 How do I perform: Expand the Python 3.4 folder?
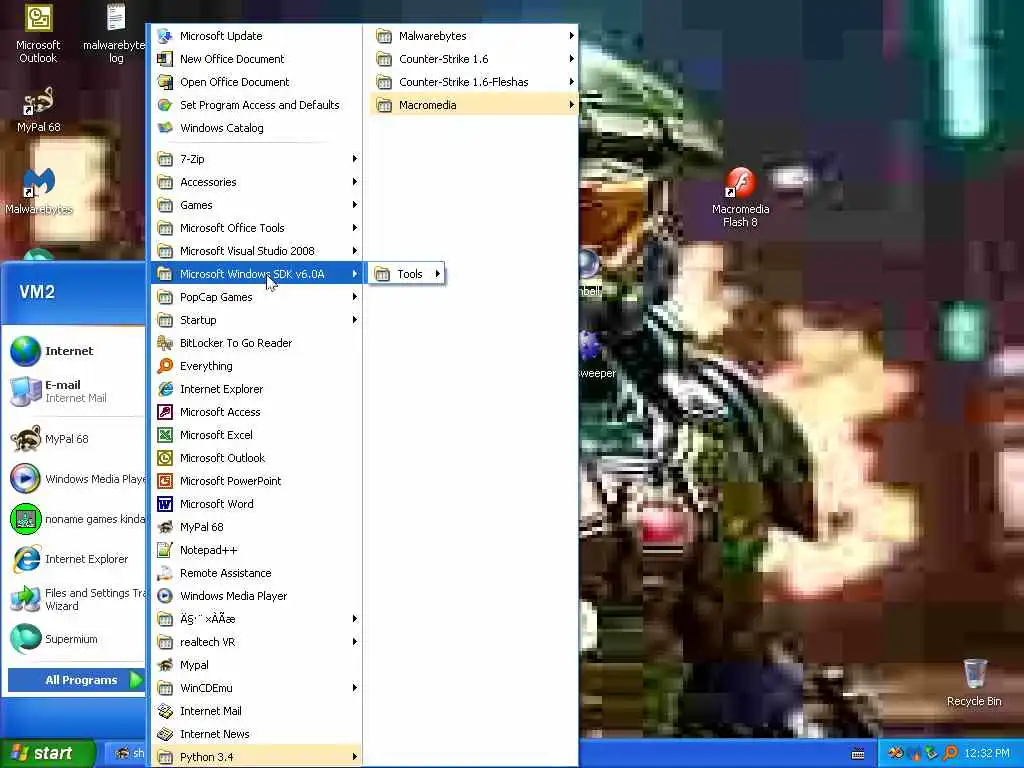point(257,756)
